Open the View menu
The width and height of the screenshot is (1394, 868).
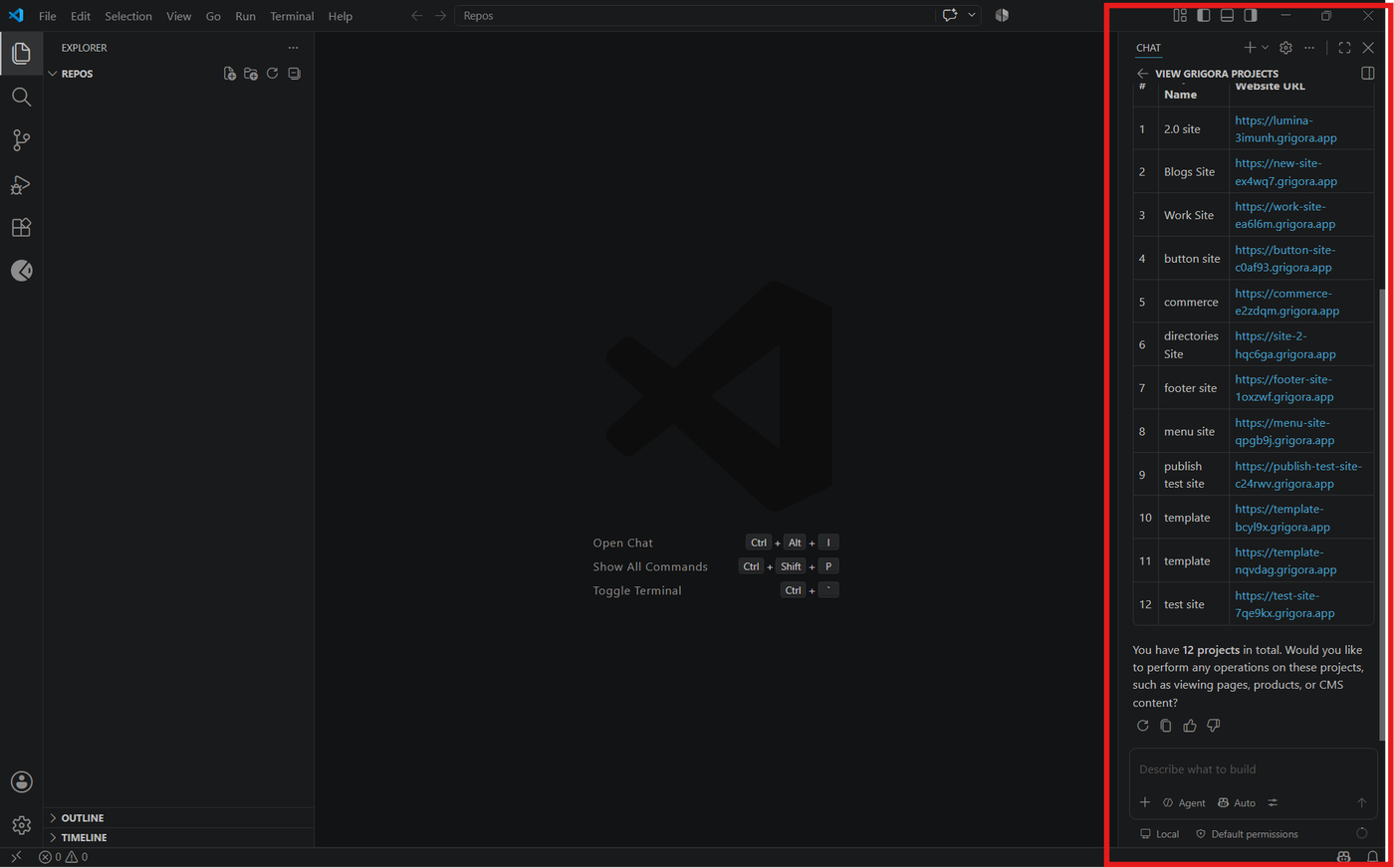(x=179, y=16)
